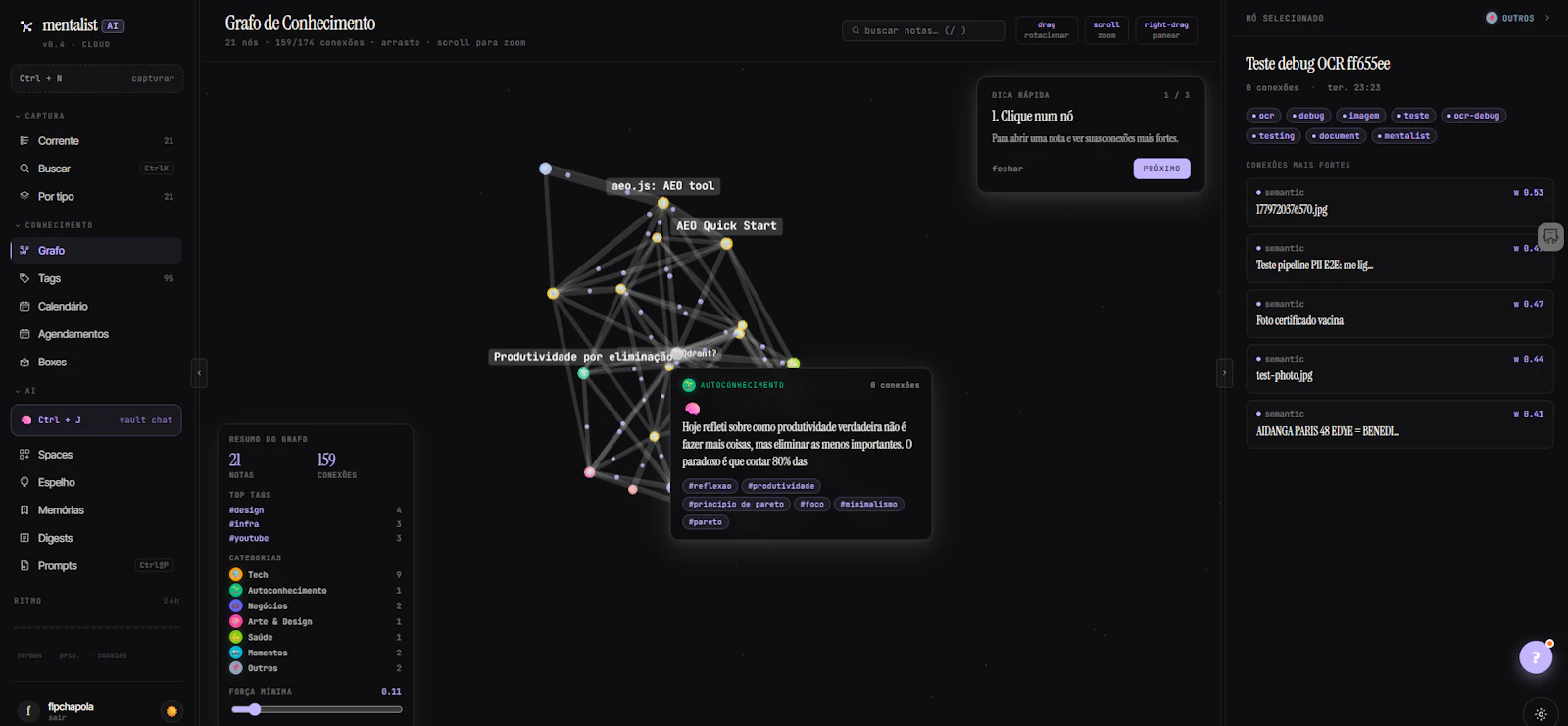Click sair logout link

(x=58, y=718)
